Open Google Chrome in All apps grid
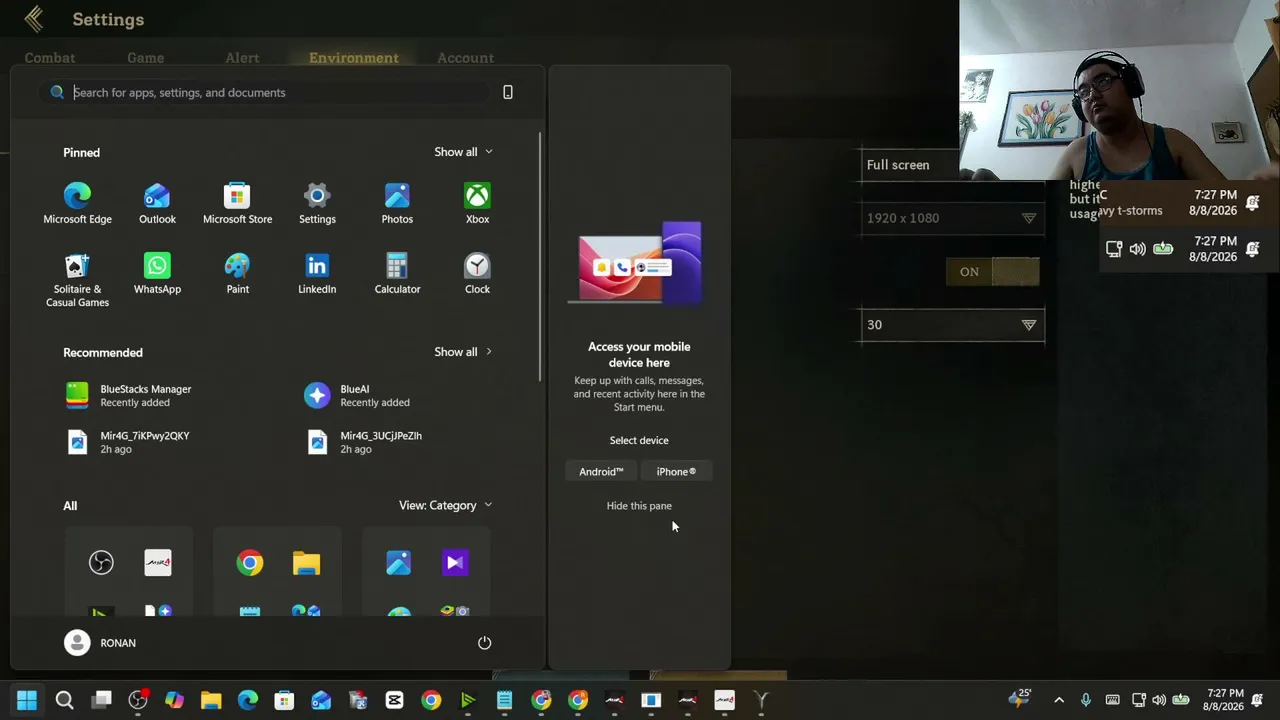 tap(250, 563)
